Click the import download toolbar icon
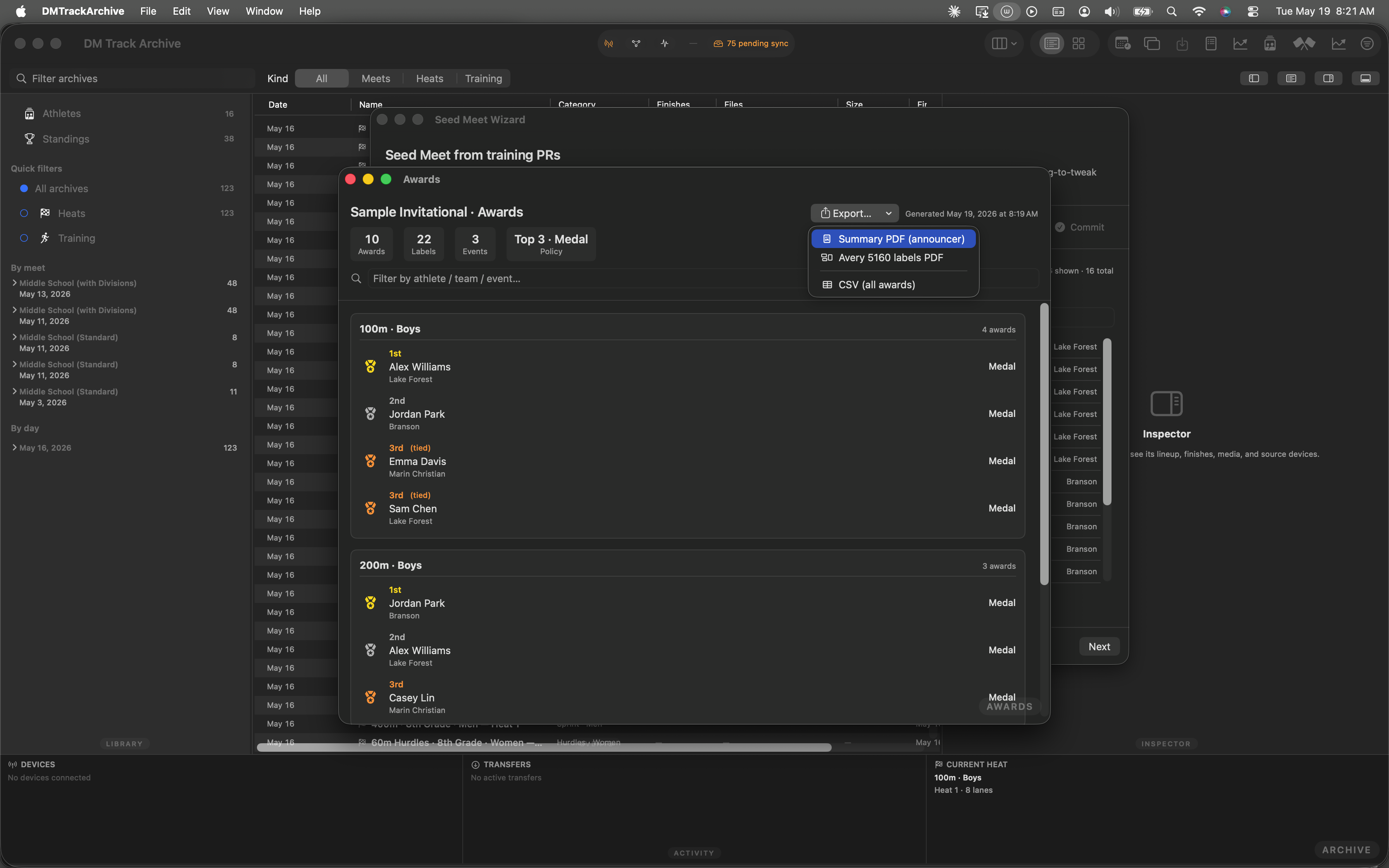 click(1182, 44)
